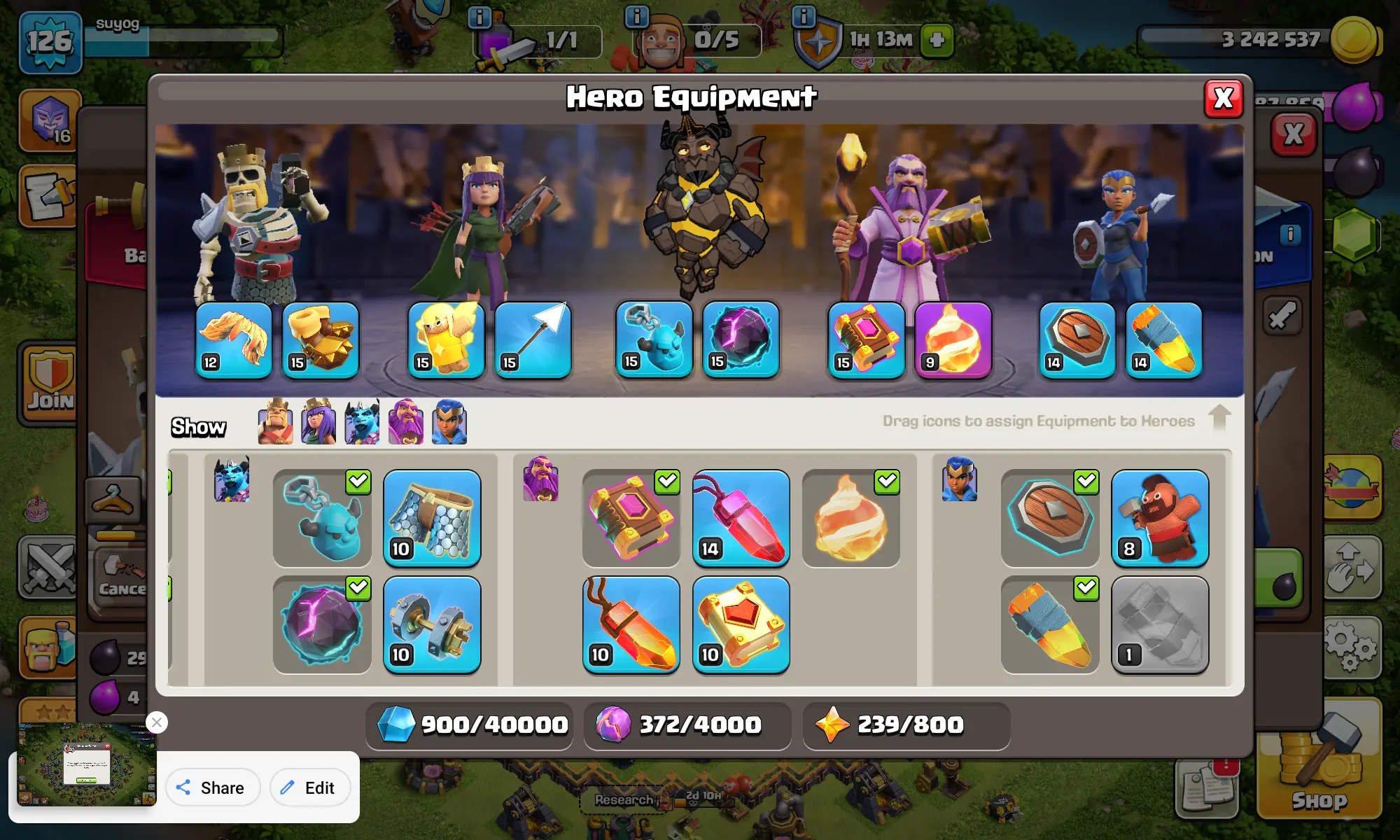Tap the Minion Prince's equipped Dark Orb slot
The image size is (1400, 840).
pos(741,339)
